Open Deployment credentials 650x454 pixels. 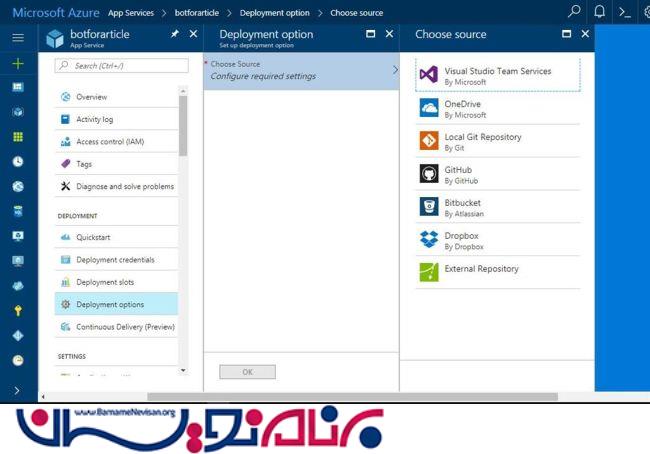116,260
